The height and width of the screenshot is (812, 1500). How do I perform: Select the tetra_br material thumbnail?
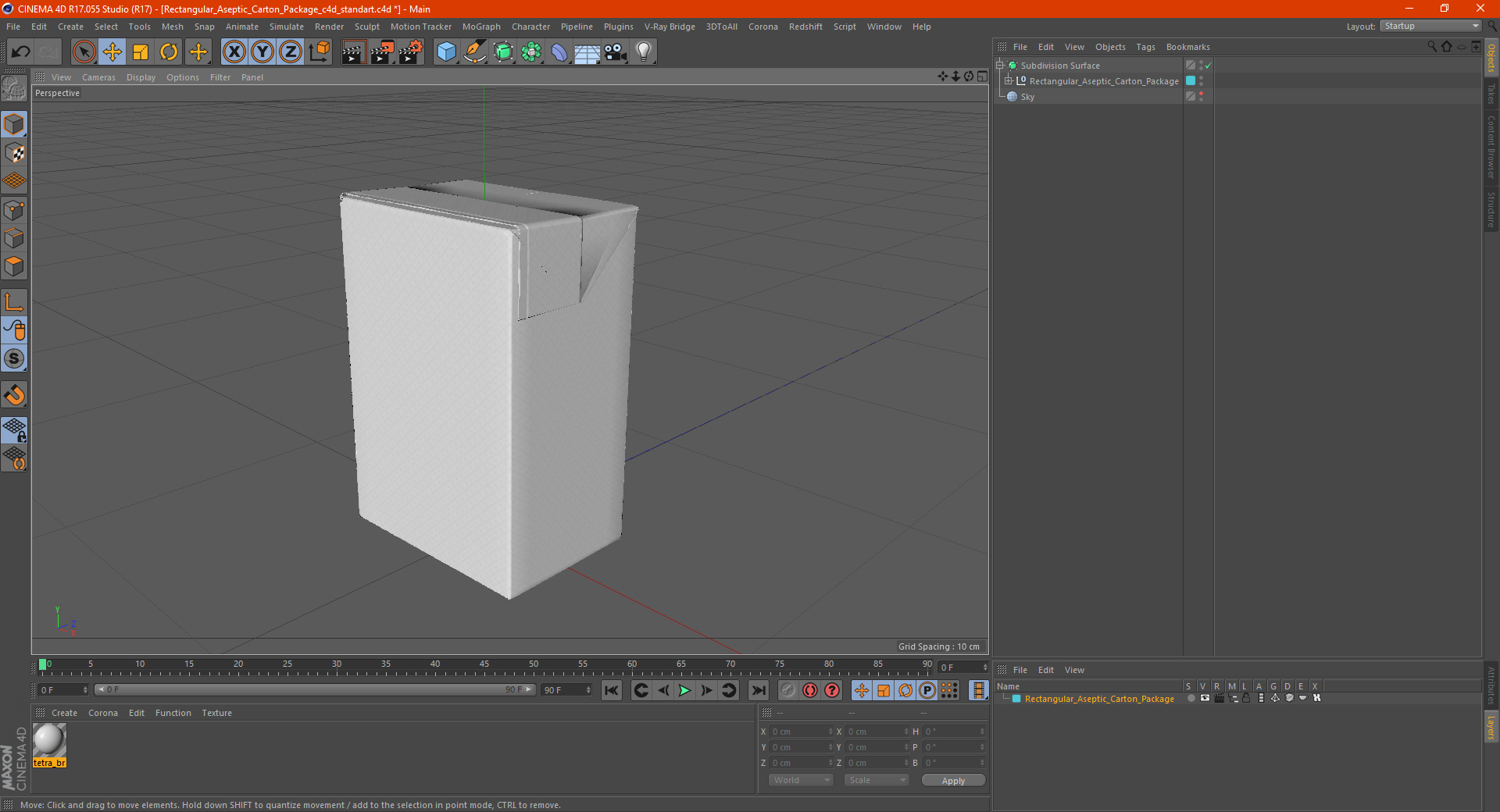tap(49, 740)
